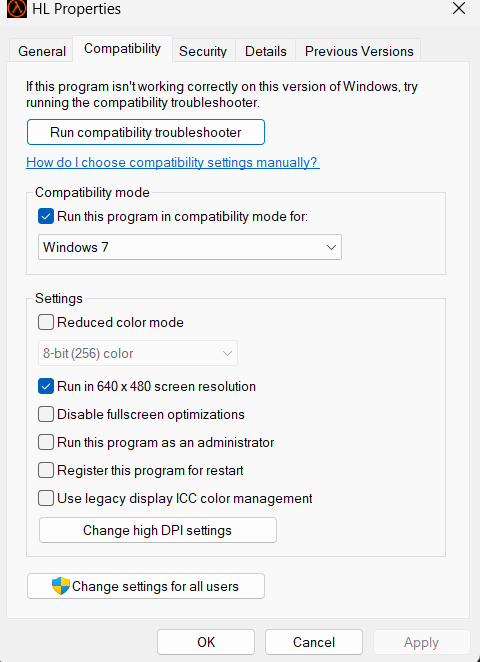Open the Security tab

[x=203, y=51]
